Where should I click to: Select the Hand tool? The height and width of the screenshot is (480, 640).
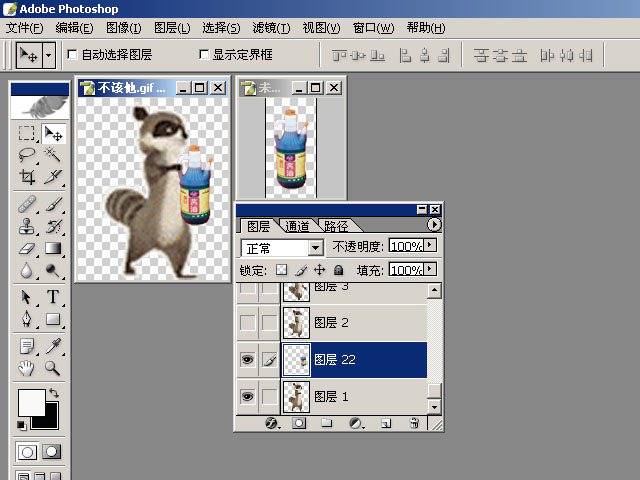point(27,368)
